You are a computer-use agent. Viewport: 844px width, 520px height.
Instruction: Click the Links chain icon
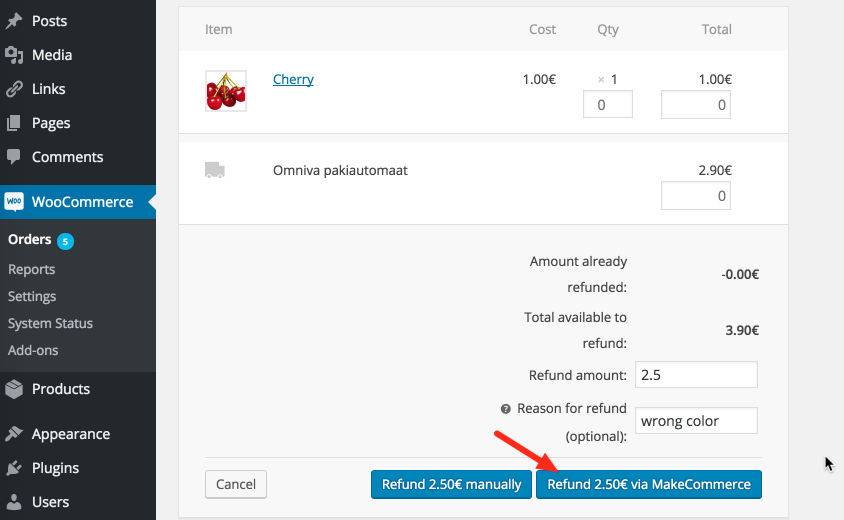click(x=14, y=89)
